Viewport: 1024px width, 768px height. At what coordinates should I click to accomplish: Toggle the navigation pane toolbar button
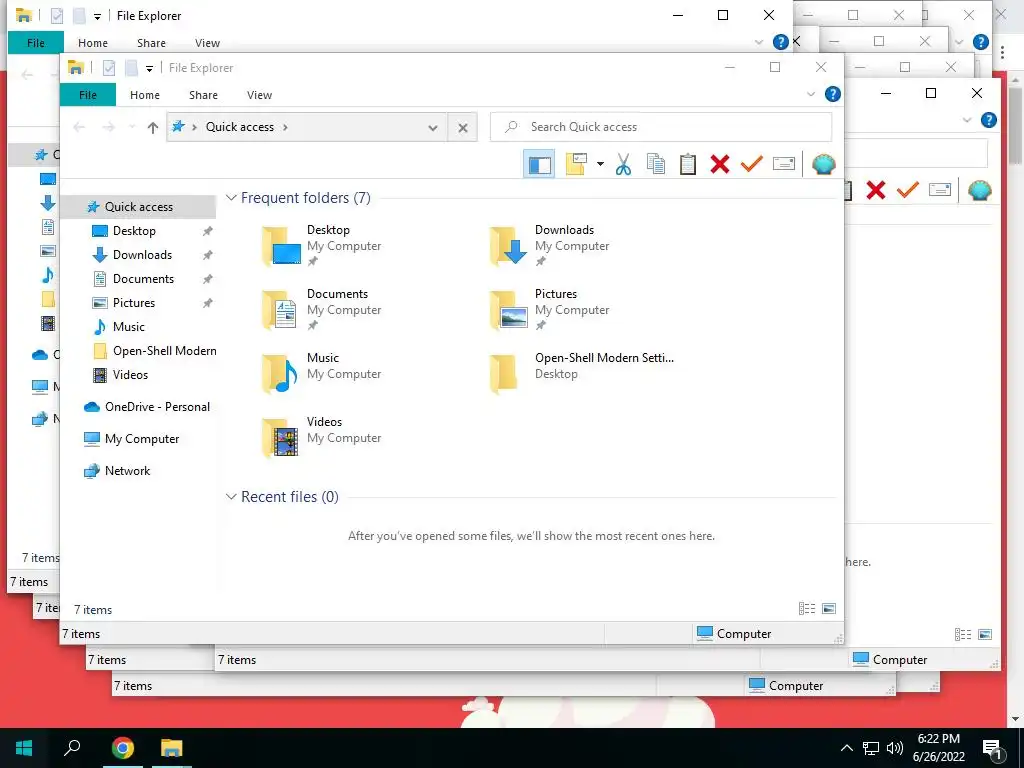539,165
